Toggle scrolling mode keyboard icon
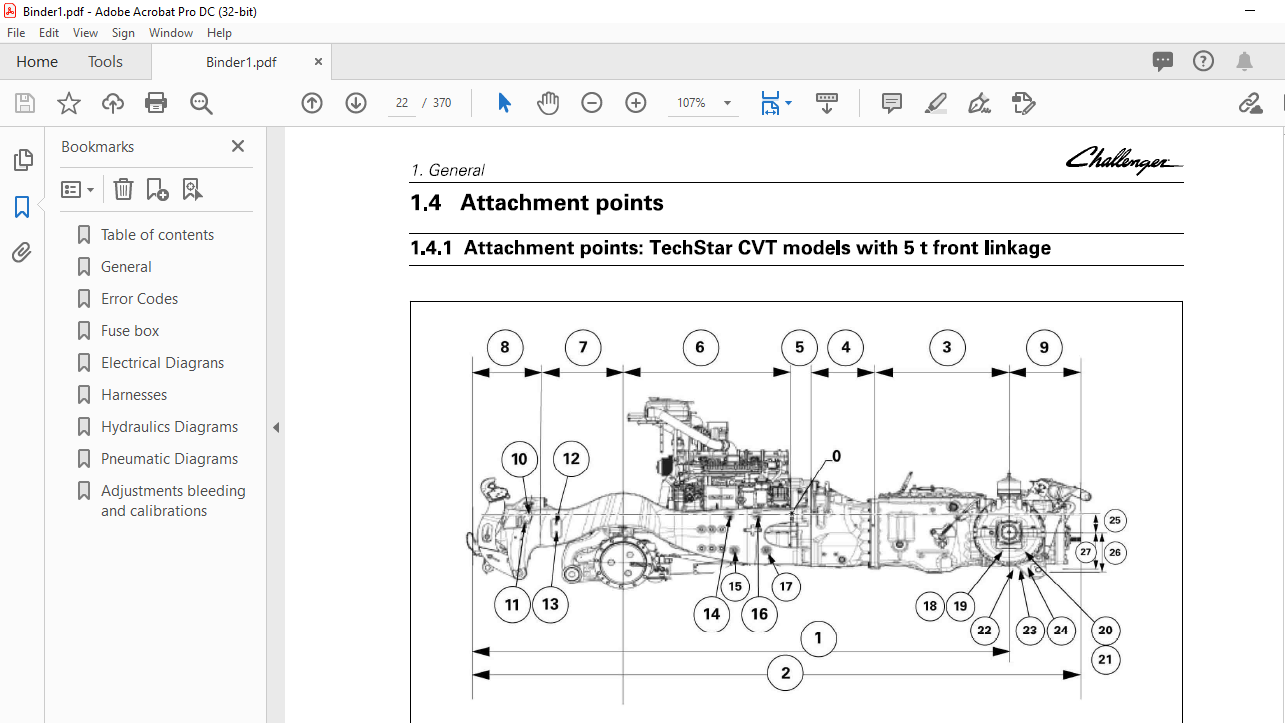Screen dimensions: 1285x723 point(827,103)
